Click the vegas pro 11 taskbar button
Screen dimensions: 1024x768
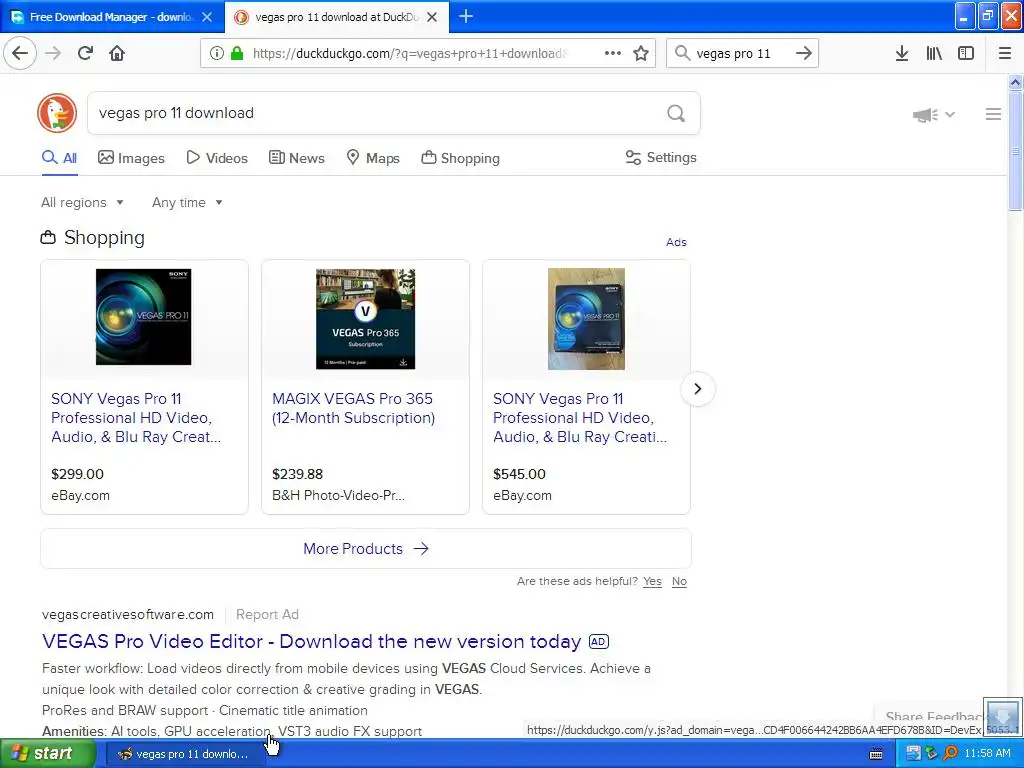pyautogui.click(x=185, y=754)
